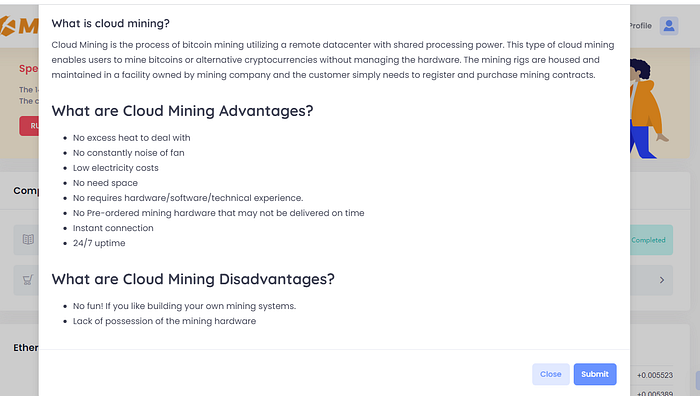Click the "Instant connection" list item

113,228
